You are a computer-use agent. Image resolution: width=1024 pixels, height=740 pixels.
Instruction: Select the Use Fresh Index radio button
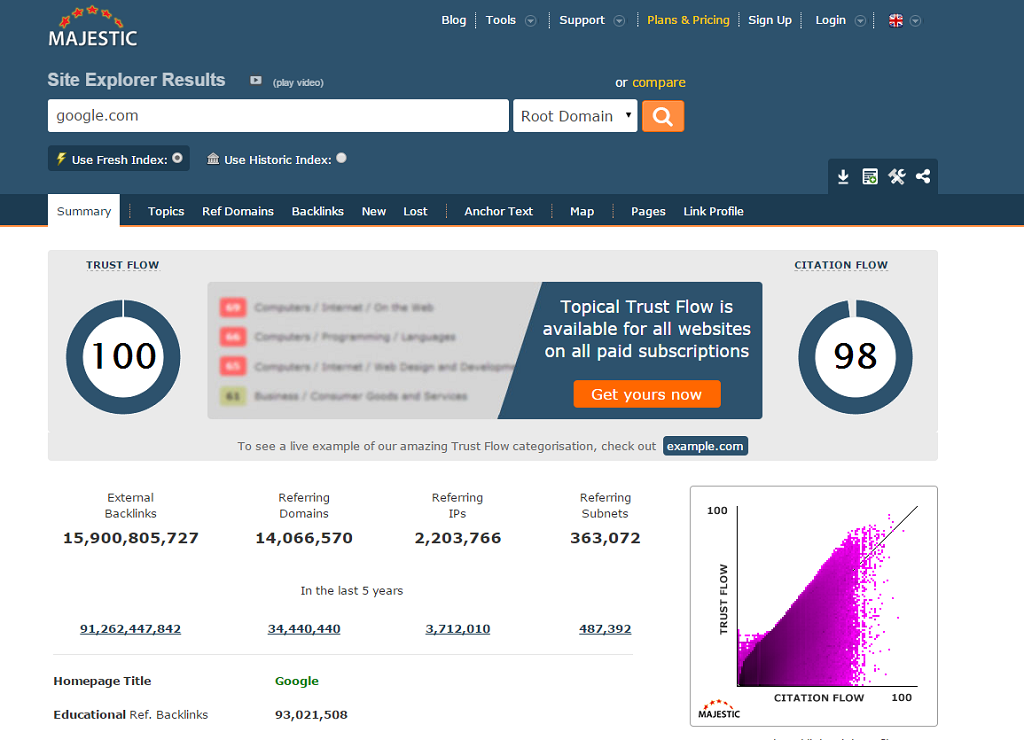(x=177, y=158)
